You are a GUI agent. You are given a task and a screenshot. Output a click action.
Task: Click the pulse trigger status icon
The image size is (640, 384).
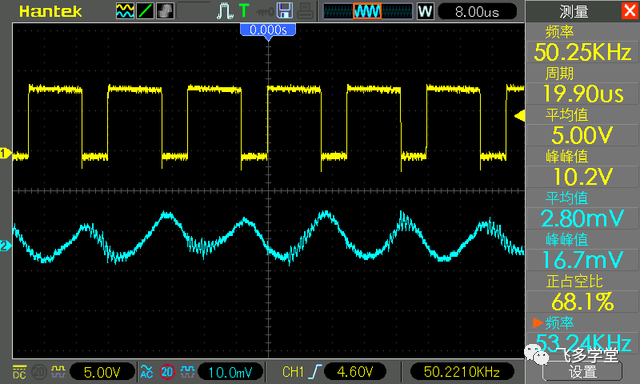224,11
